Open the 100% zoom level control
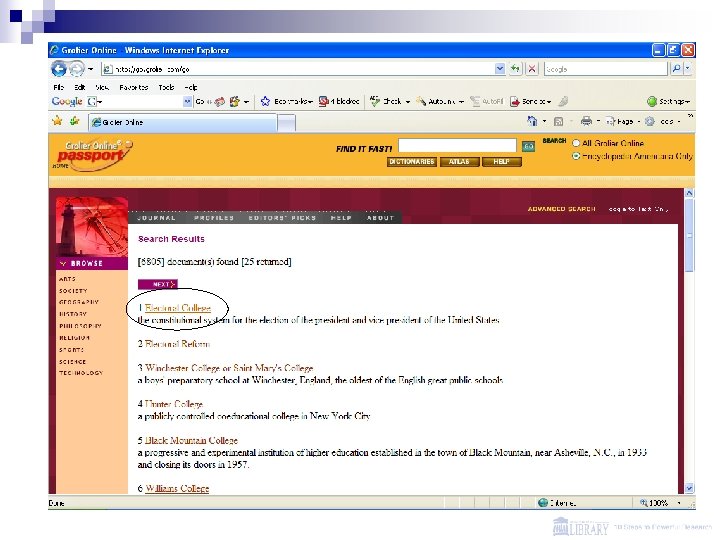 (660, 503)
